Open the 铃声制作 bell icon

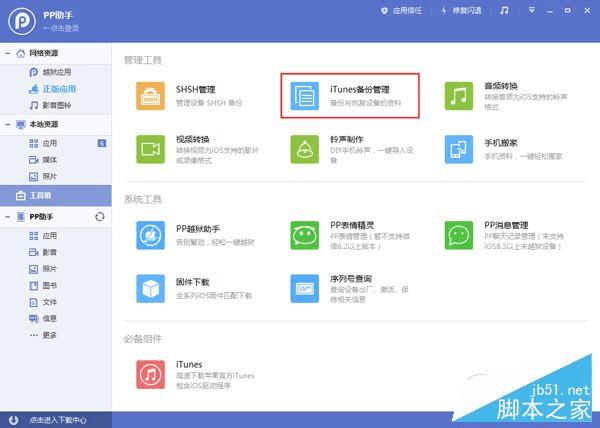coord(305,149)
